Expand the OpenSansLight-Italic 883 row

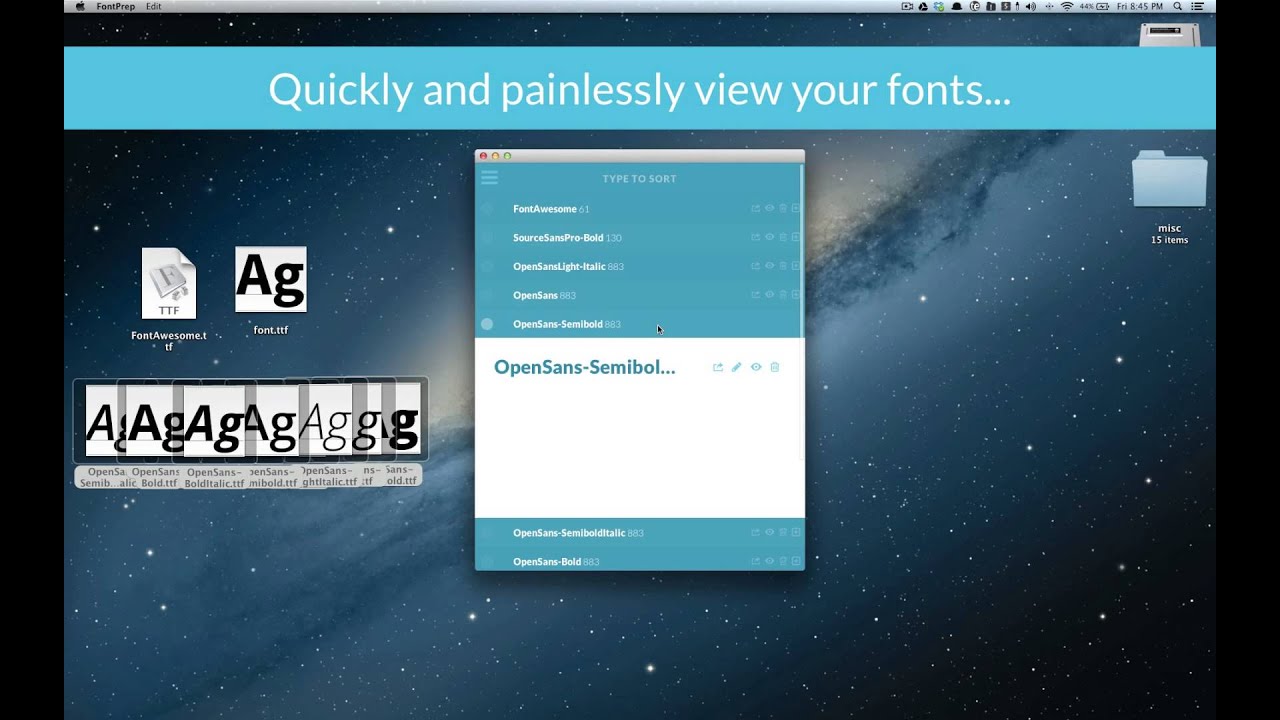638,266
